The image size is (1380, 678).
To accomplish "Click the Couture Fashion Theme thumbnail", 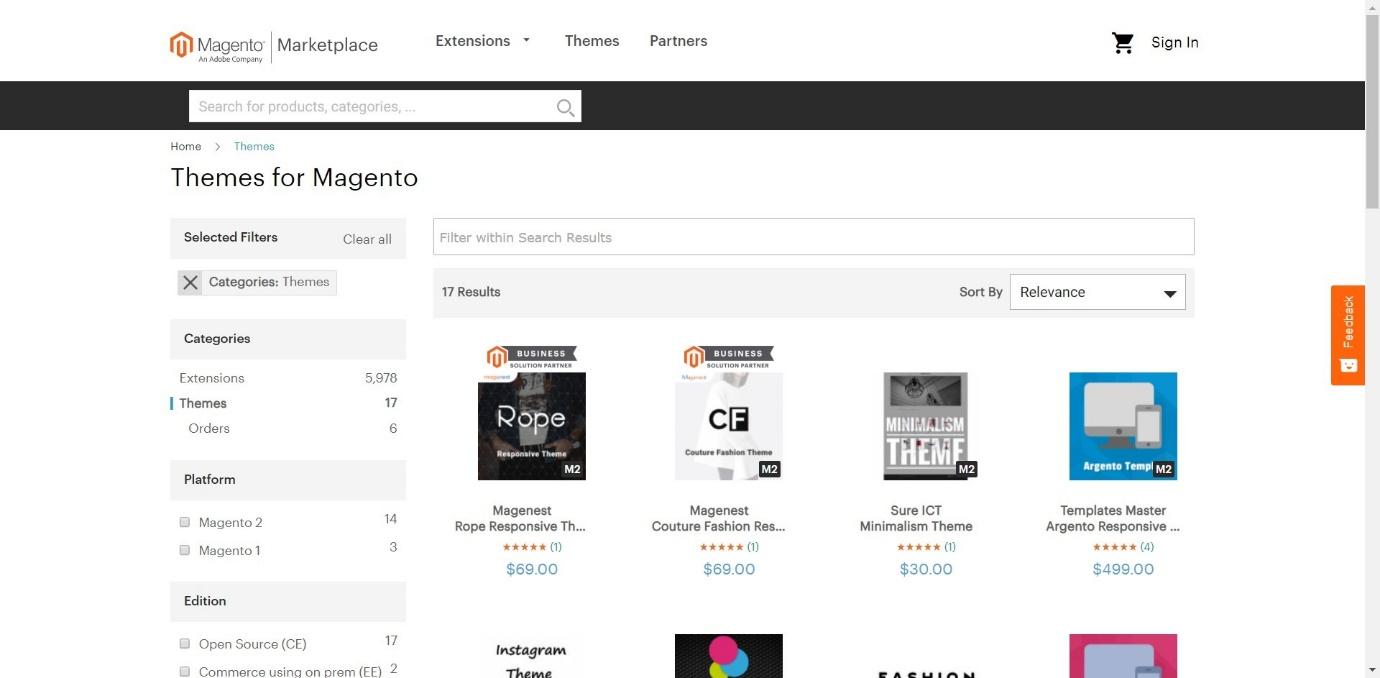I will coord(729,426).
